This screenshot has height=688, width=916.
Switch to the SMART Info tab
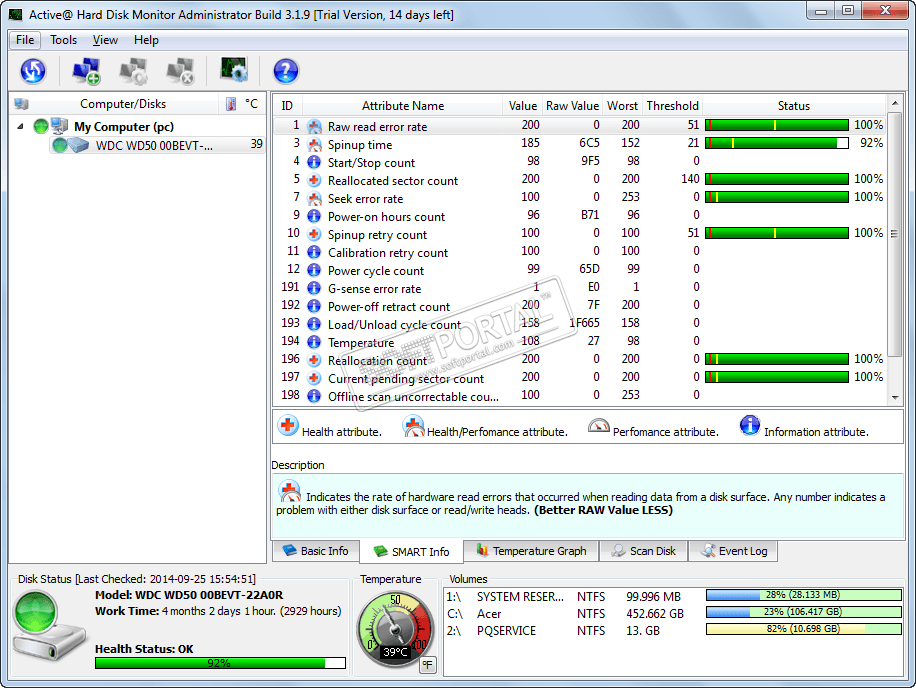411,551
